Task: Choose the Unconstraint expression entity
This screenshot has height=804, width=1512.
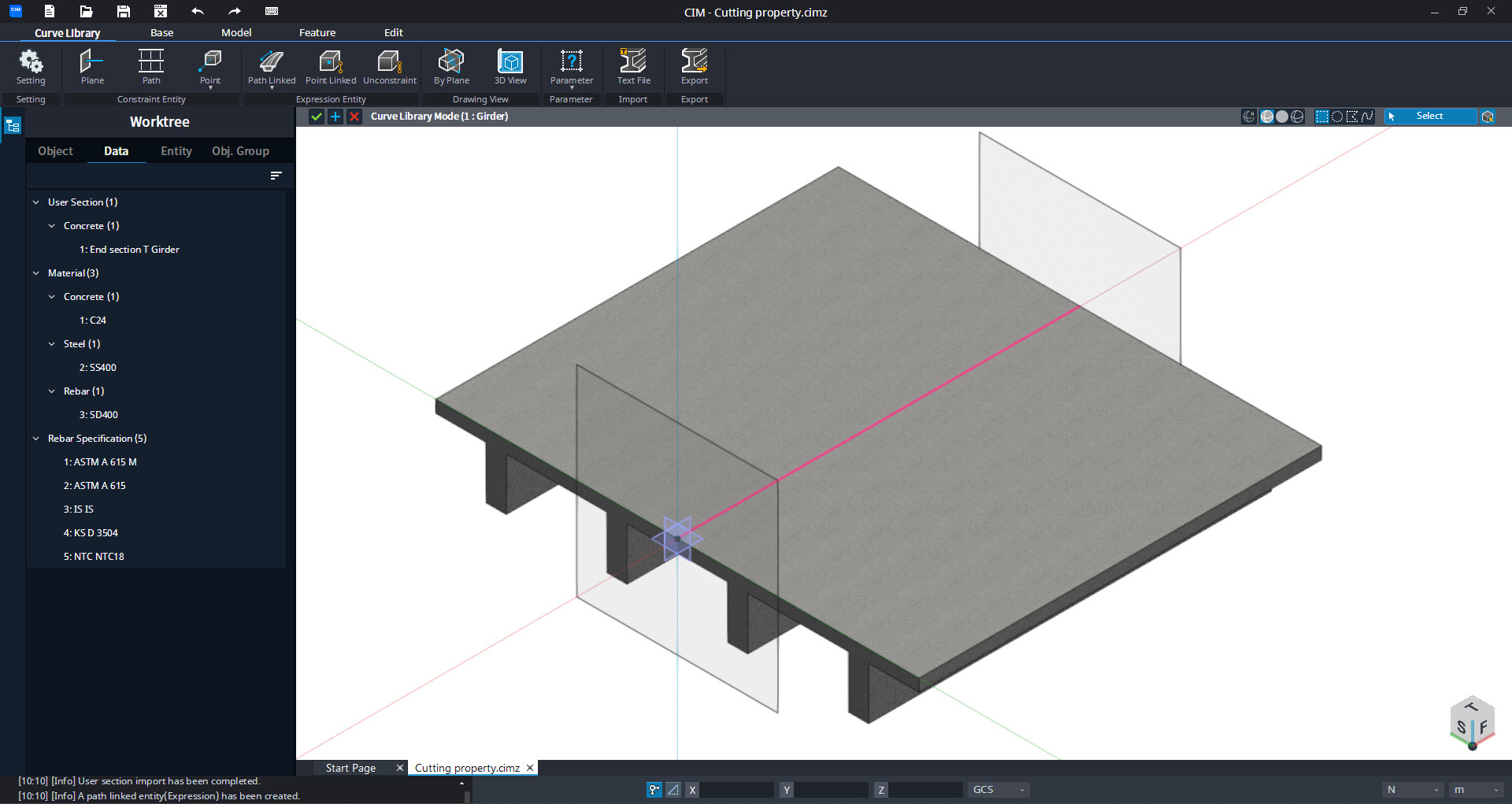Action: [x=390, y=67]
